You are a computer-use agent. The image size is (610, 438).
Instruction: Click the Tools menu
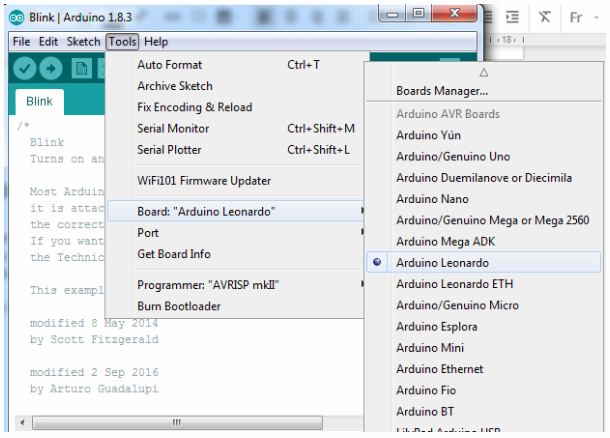point(122,42)
